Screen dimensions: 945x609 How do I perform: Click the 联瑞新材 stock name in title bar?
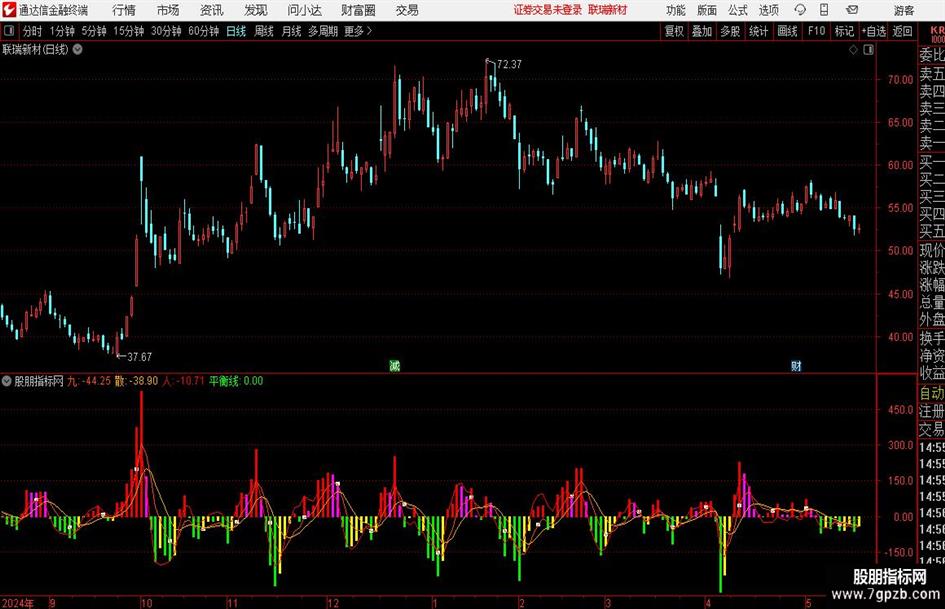click(608, 10)
